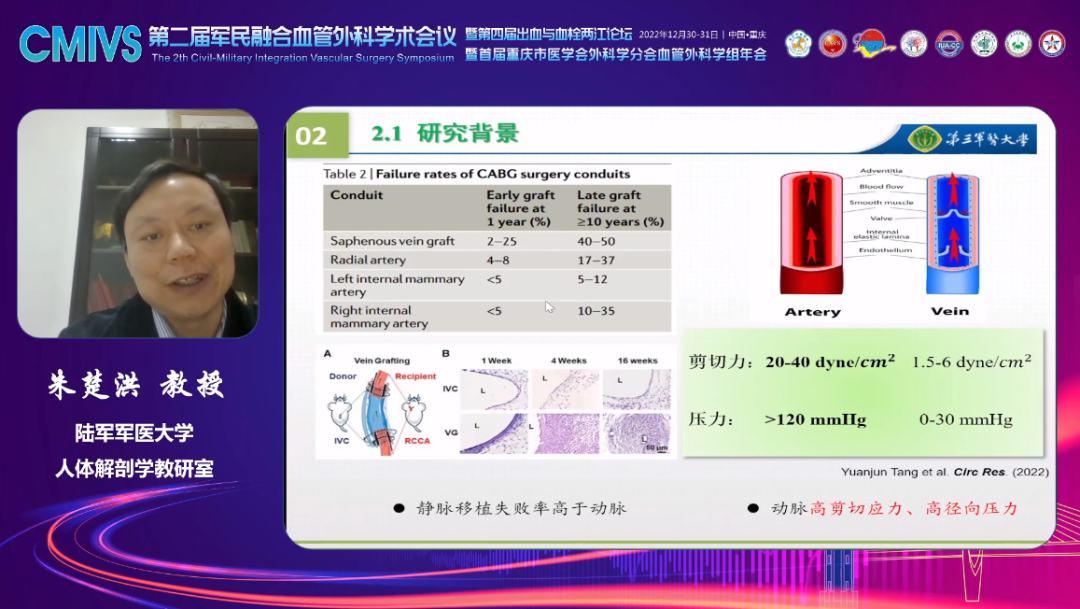The image size is (1080, 609).
Task: Select the Radial artery row label
Action: tap(368, 260)
